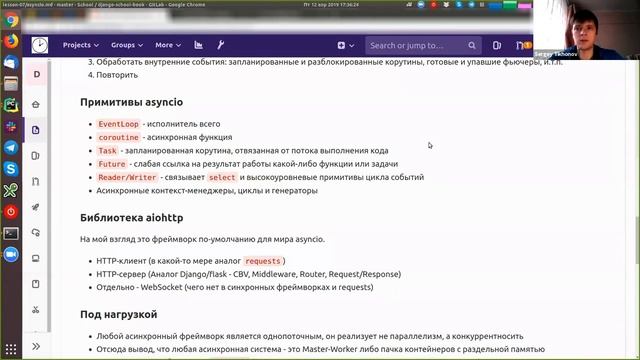
Task: Open the Terminal from the dock
Action: (11, 233)
